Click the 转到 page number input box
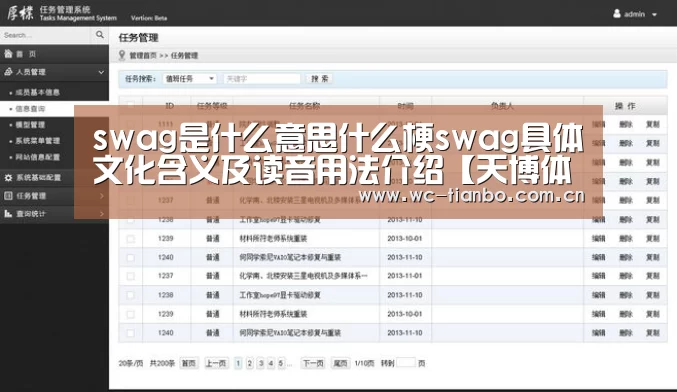Image resolution: width=677 pixels, height=392 pixels. [406, 363]
